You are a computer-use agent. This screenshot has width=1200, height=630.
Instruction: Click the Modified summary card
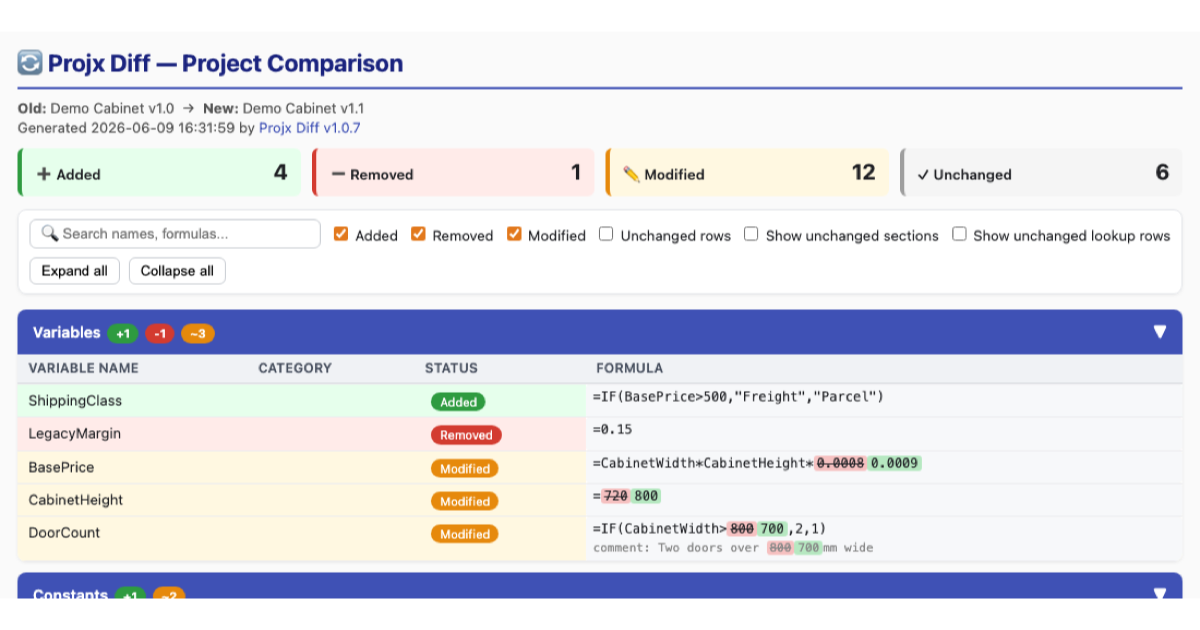(x=747, y=172)
